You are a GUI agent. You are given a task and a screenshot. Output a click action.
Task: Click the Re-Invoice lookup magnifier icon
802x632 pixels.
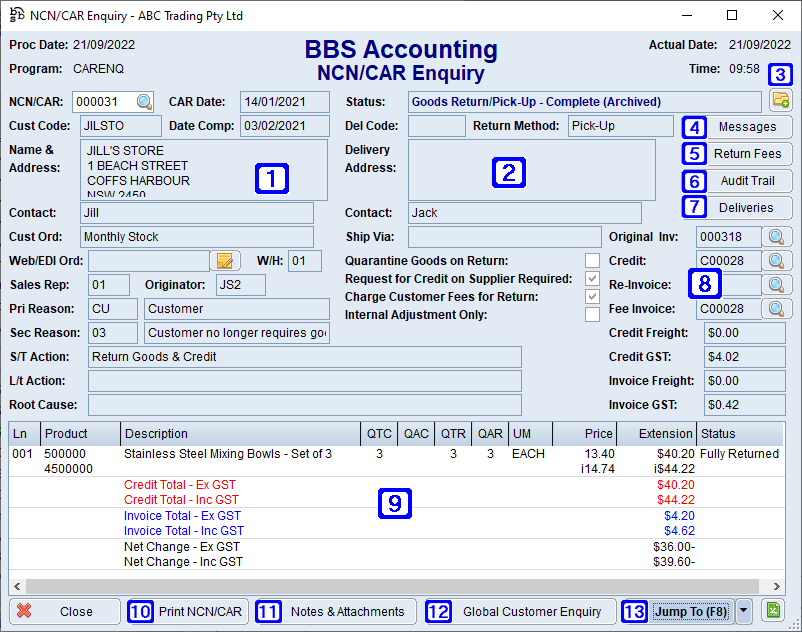tap(775, 285)
